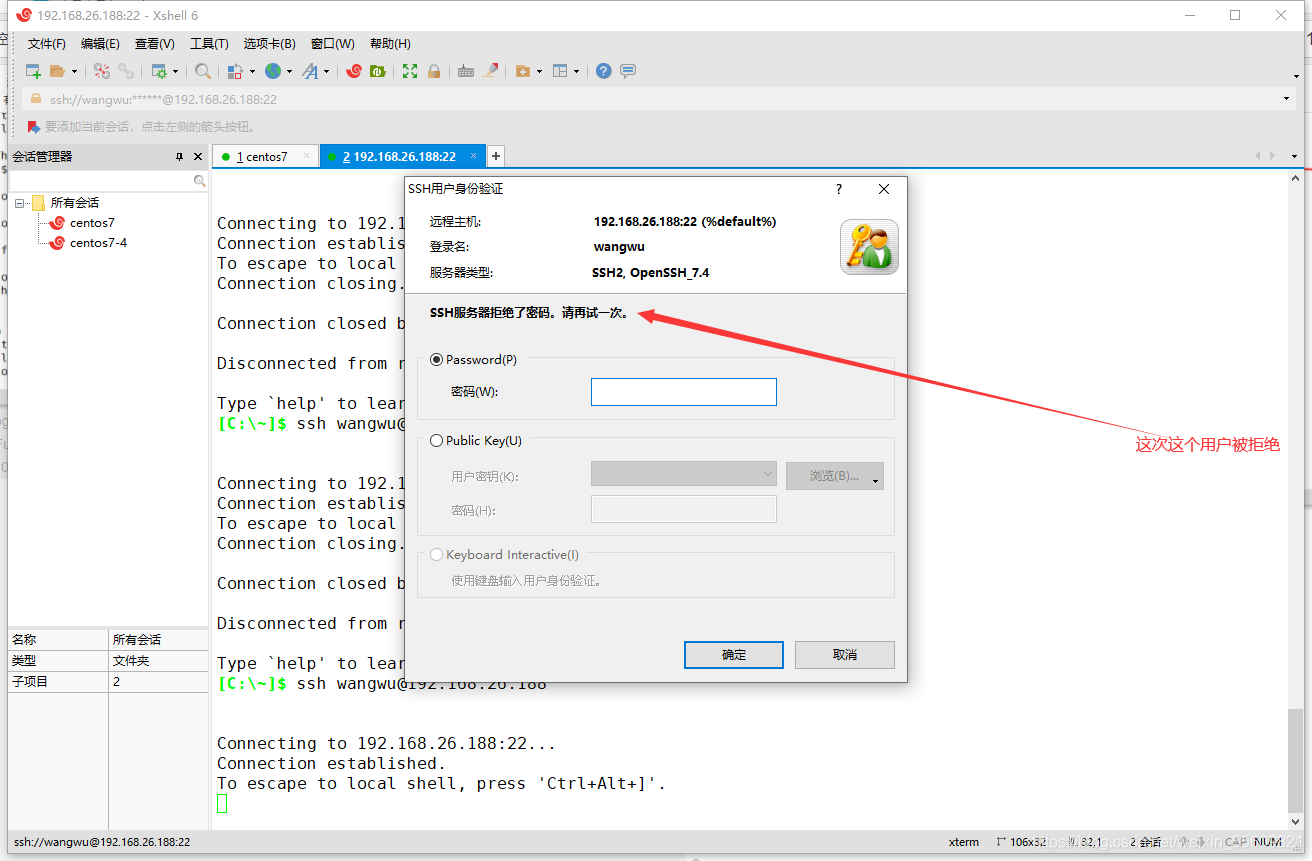Screen dimensions: 1312x861
Task: Open the 编辑(E) menu
Action: [100, 44]
